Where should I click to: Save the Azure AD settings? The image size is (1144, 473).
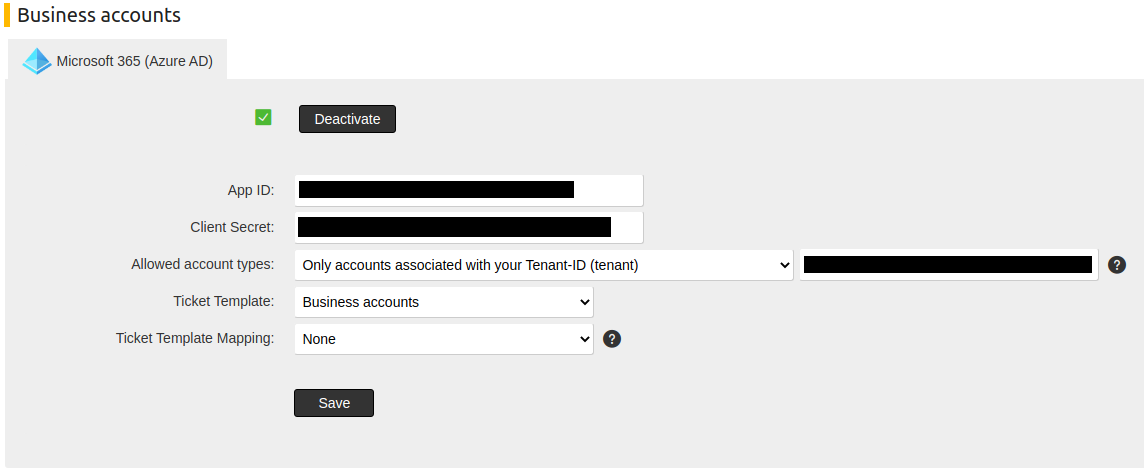334,403
